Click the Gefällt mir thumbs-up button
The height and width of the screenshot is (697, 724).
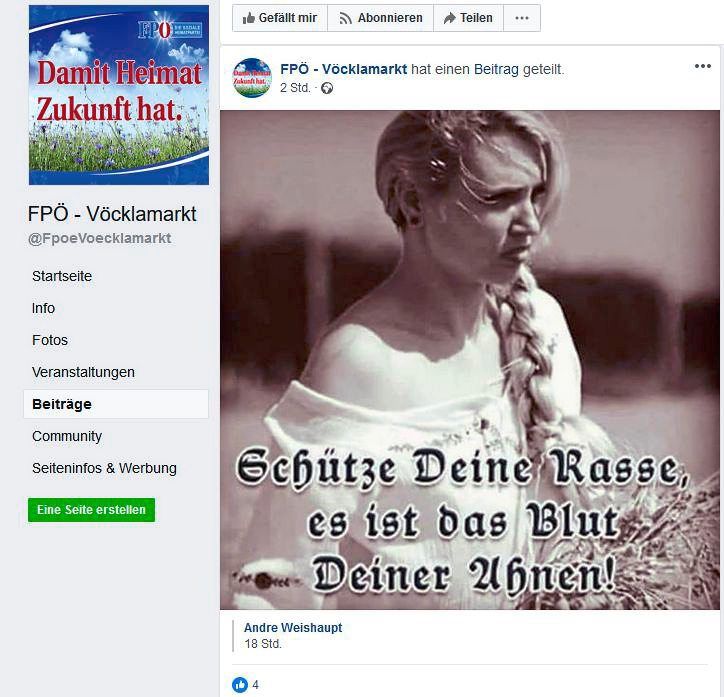(x=280, y=18)
